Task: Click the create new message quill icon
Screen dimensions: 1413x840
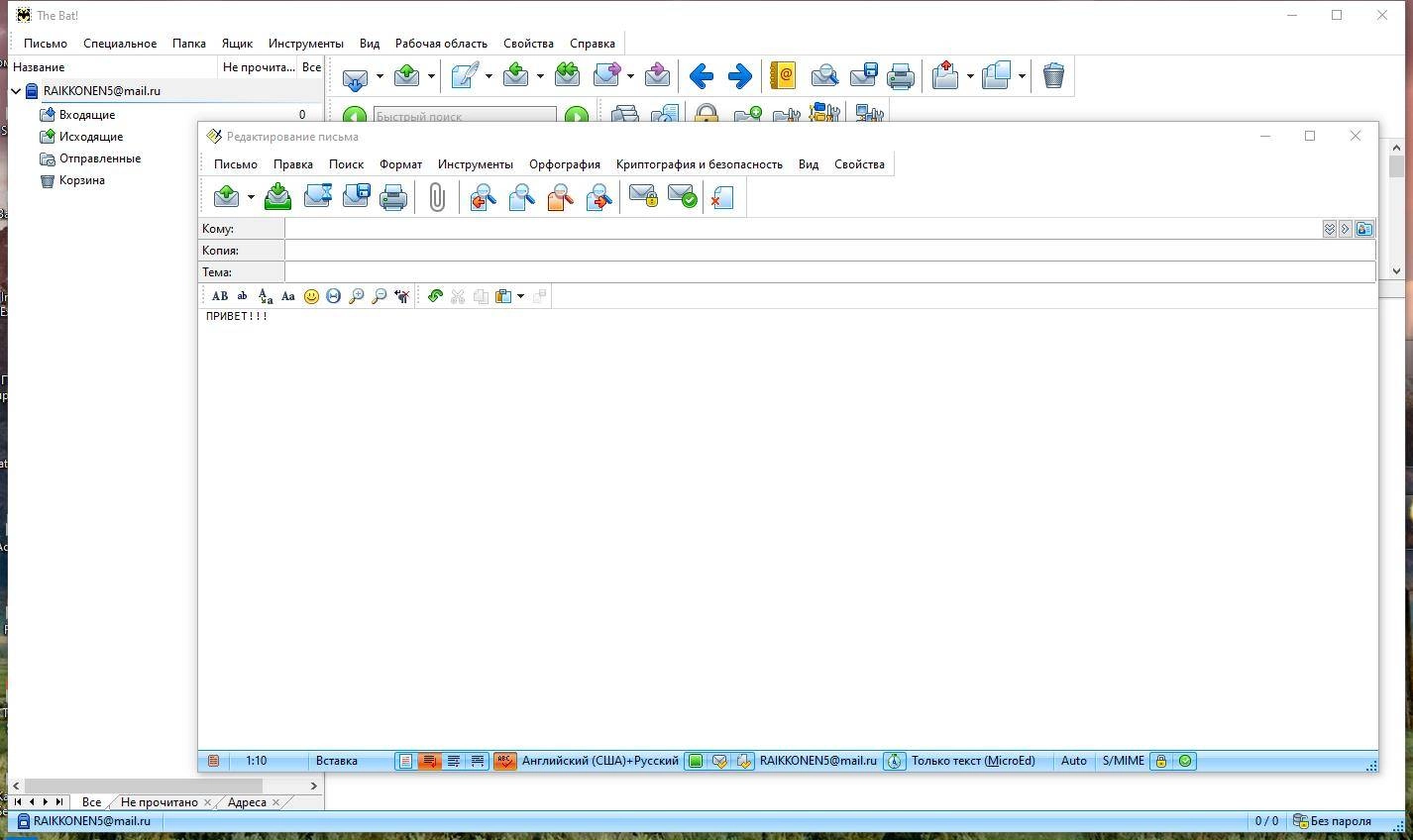Action: pyautogui.click(x=465, y=75)
